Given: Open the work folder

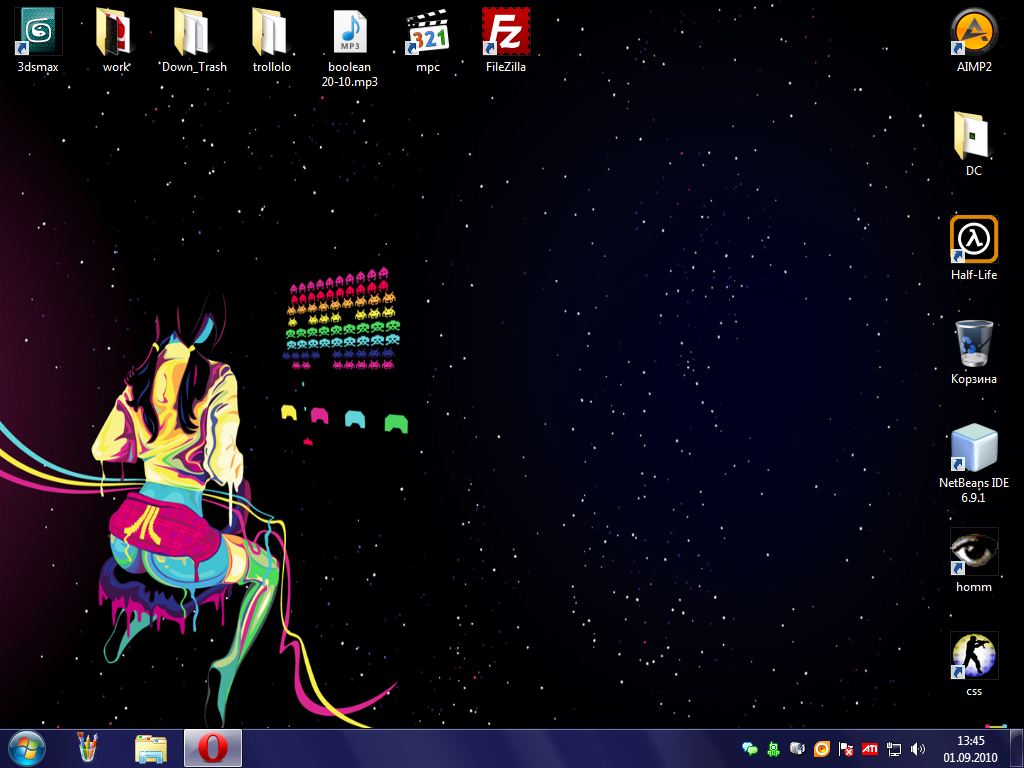Looking at the screenshot, I should 116,32.
